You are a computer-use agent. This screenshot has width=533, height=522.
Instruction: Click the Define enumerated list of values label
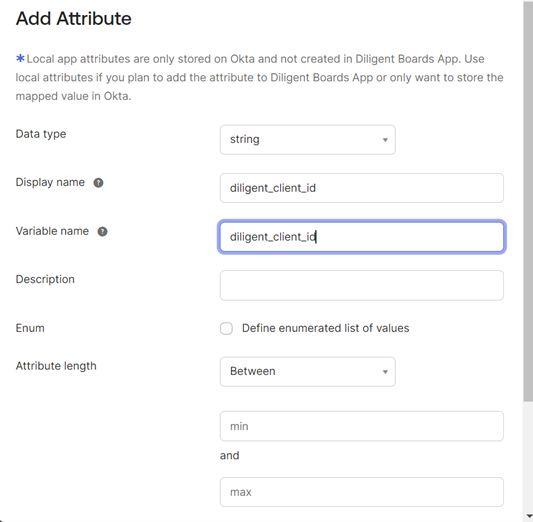[x=325, y=328]
